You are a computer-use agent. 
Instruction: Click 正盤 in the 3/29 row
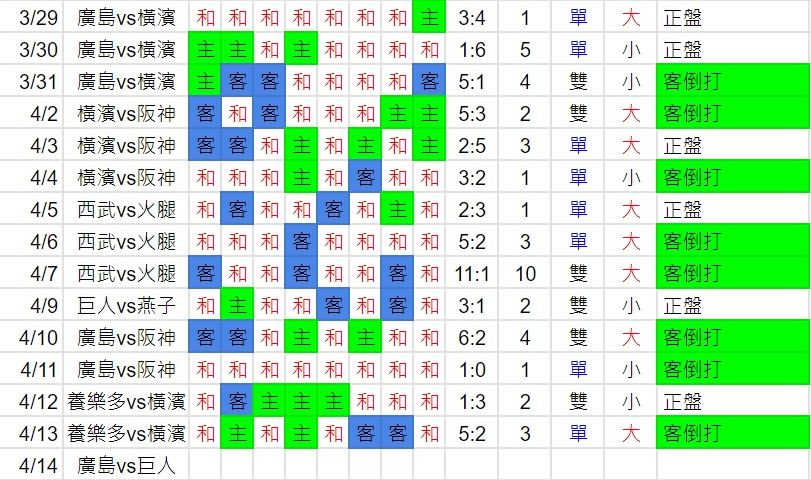733,18
